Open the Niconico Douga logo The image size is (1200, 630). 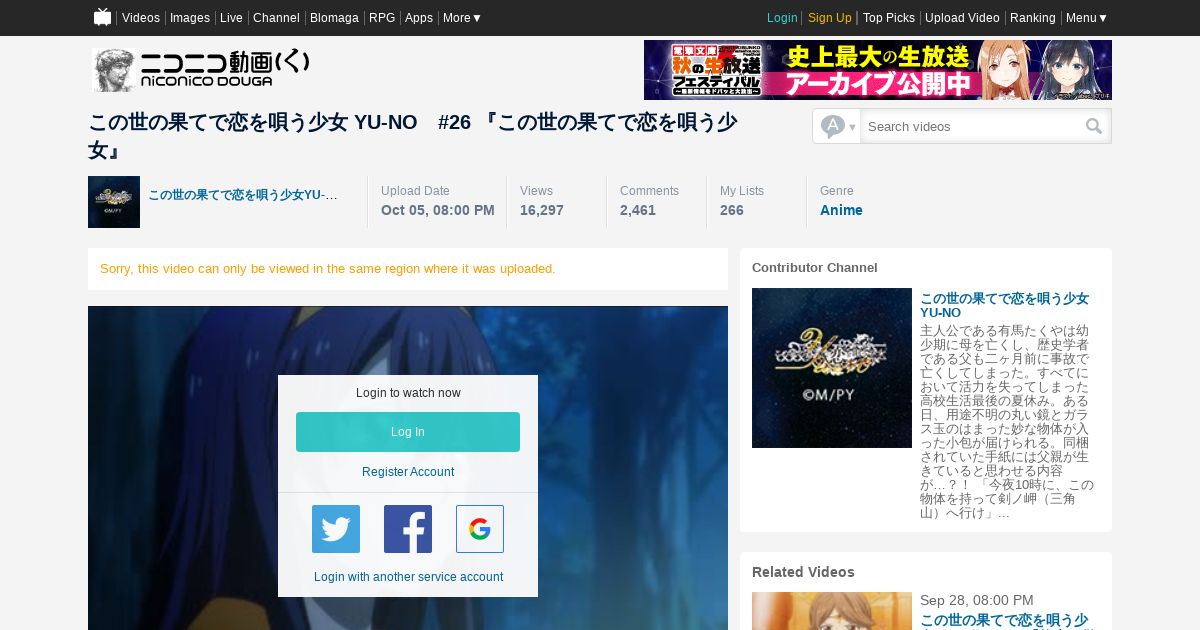pos(201,70)
